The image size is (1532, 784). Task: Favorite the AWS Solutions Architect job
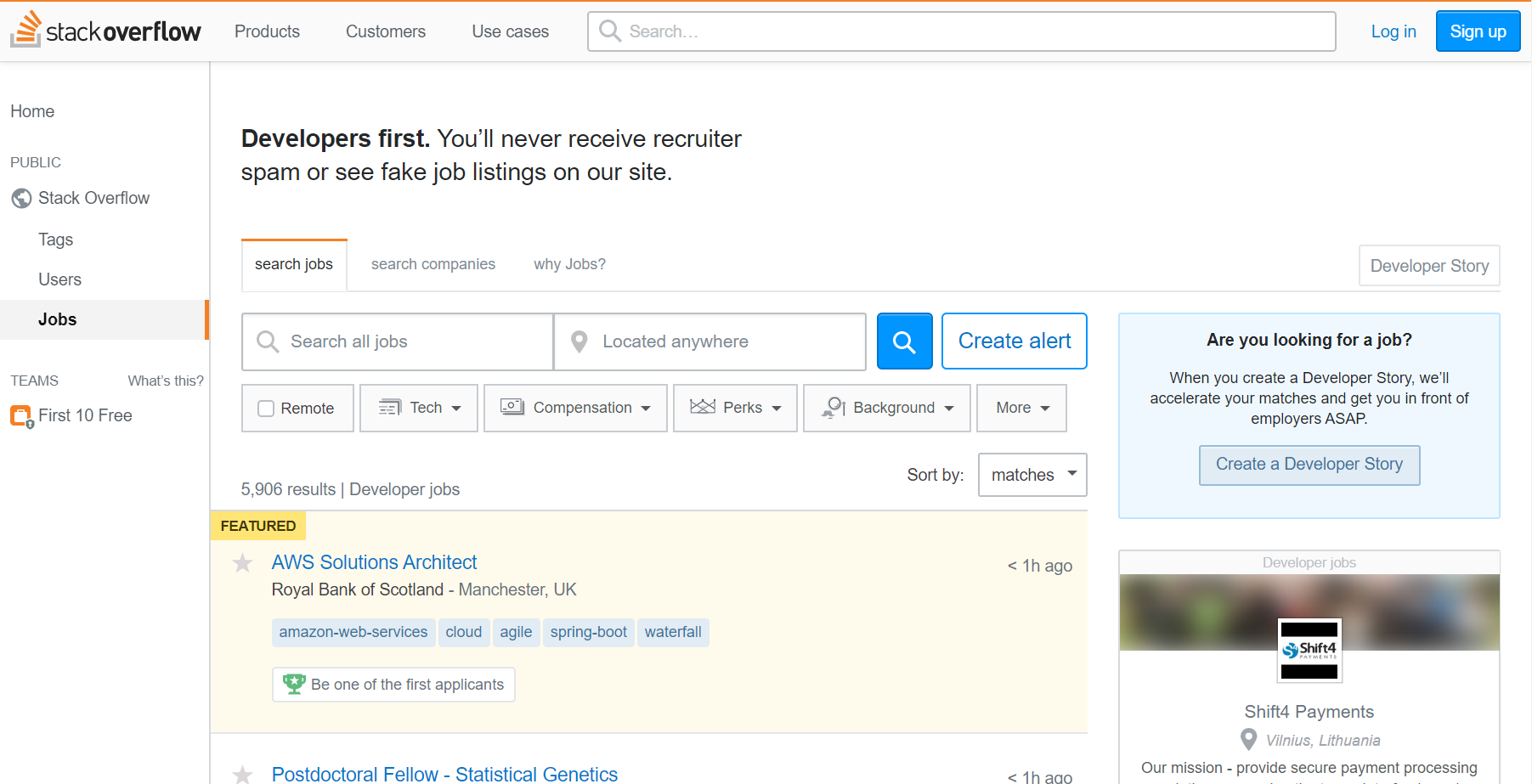coord(242,562)
